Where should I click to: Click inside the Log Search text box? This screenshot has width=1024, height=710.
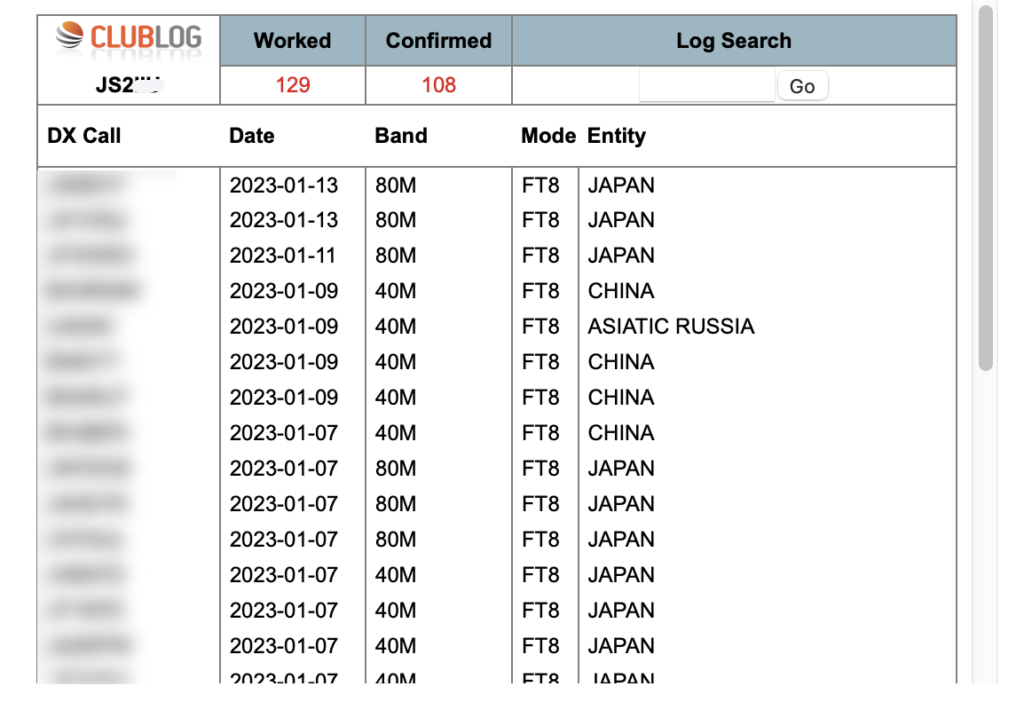[x=706, y=86]
